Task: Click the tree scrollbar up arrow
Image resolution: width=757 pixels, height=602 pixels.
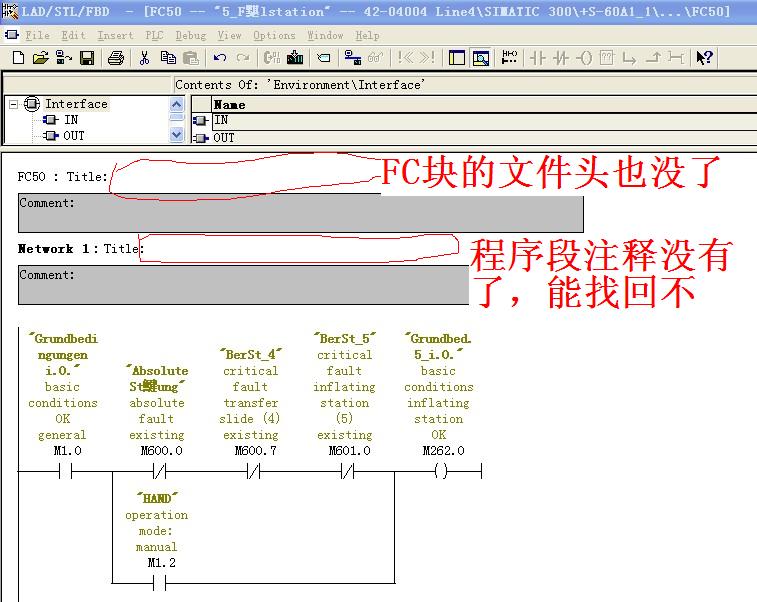Action: [x=177, y=104]
